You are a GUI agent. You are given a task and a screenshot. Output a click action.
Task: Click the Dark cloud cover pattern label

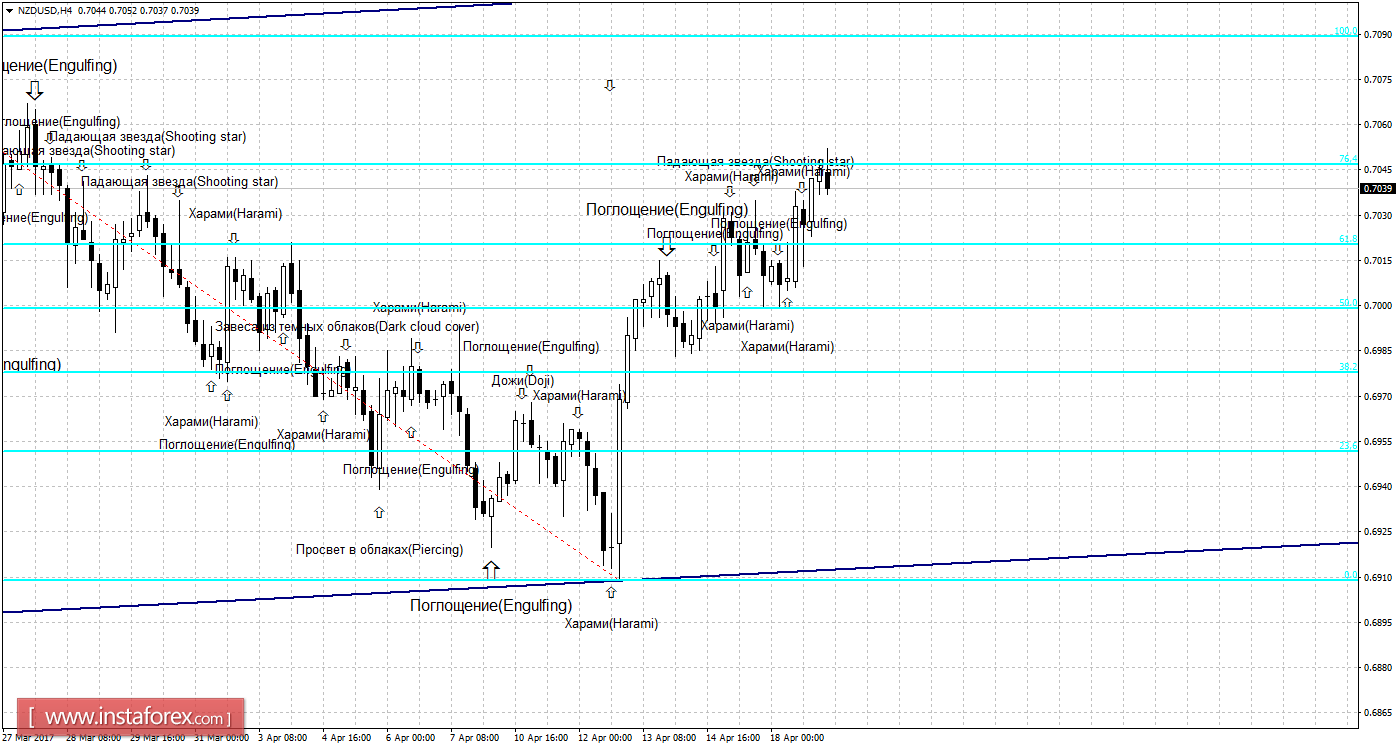tap(347, 326)
